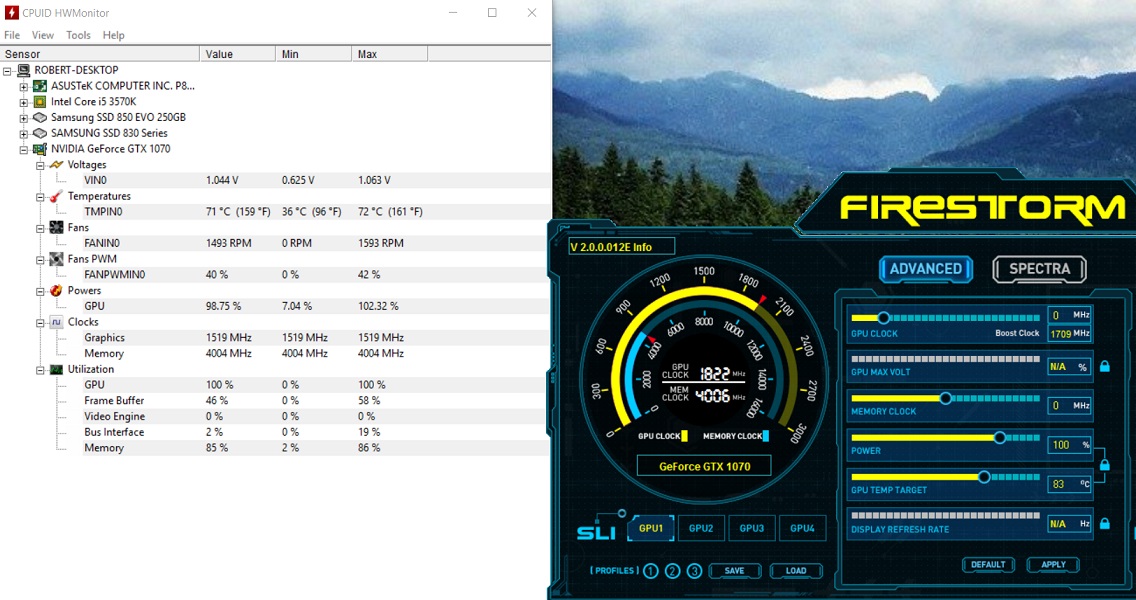The image size is (1136, 600).
Task: Select the GPU1 tab
Action: (x=651, y=528)
